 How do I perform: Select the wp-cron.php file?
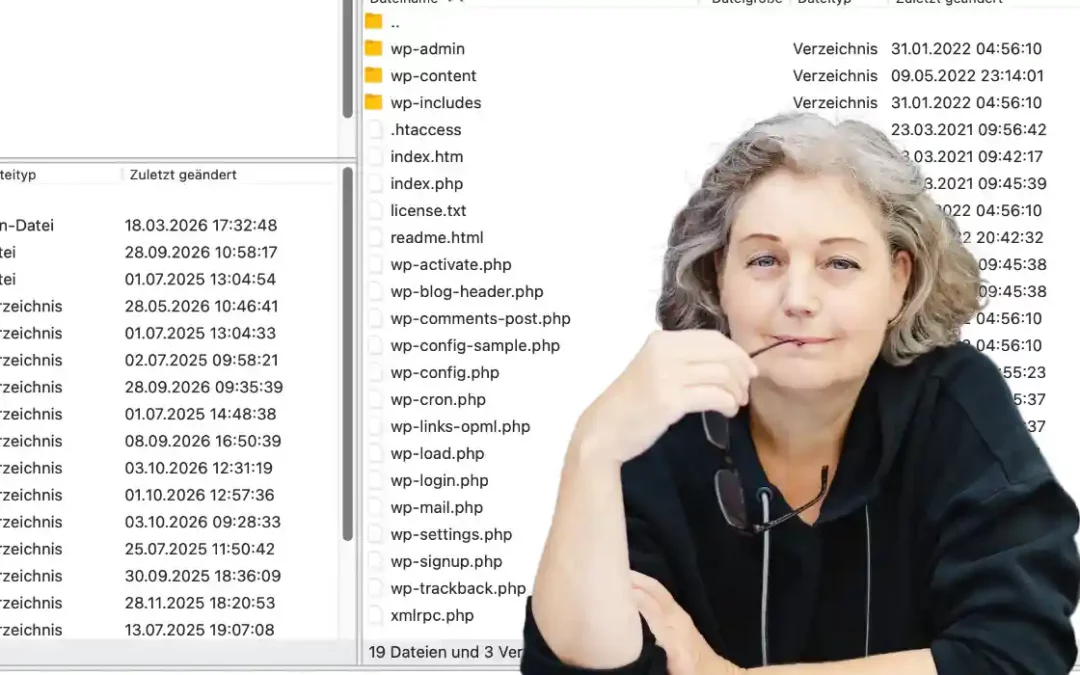point(437,399)
